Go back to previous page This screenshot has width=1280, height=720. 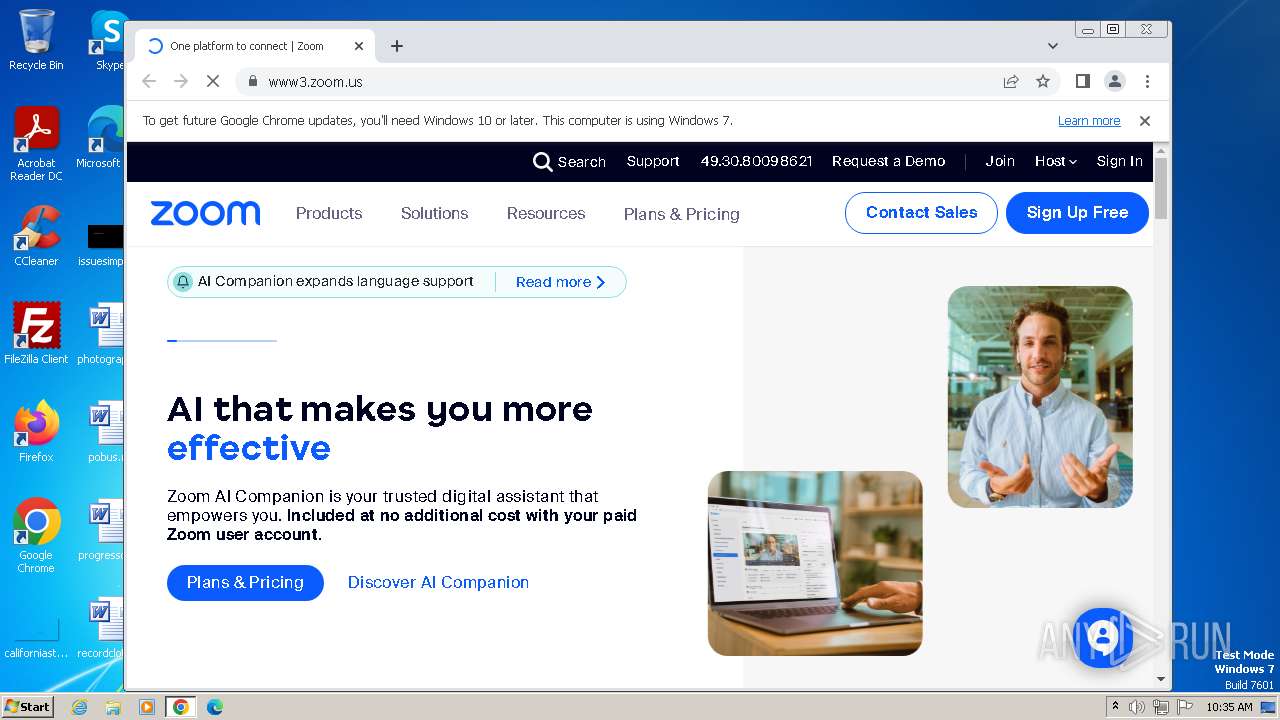[x=149, y=82]
